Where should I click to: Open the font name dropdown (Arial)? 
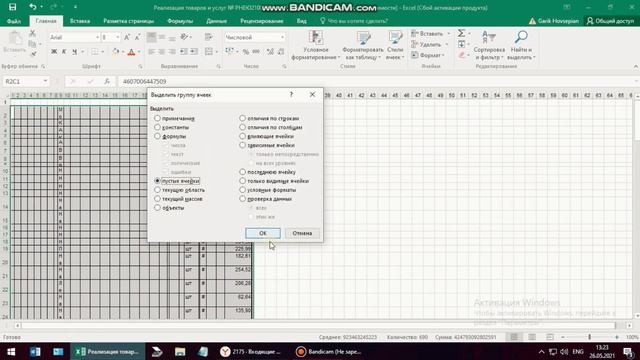click(x=97, y=37)
